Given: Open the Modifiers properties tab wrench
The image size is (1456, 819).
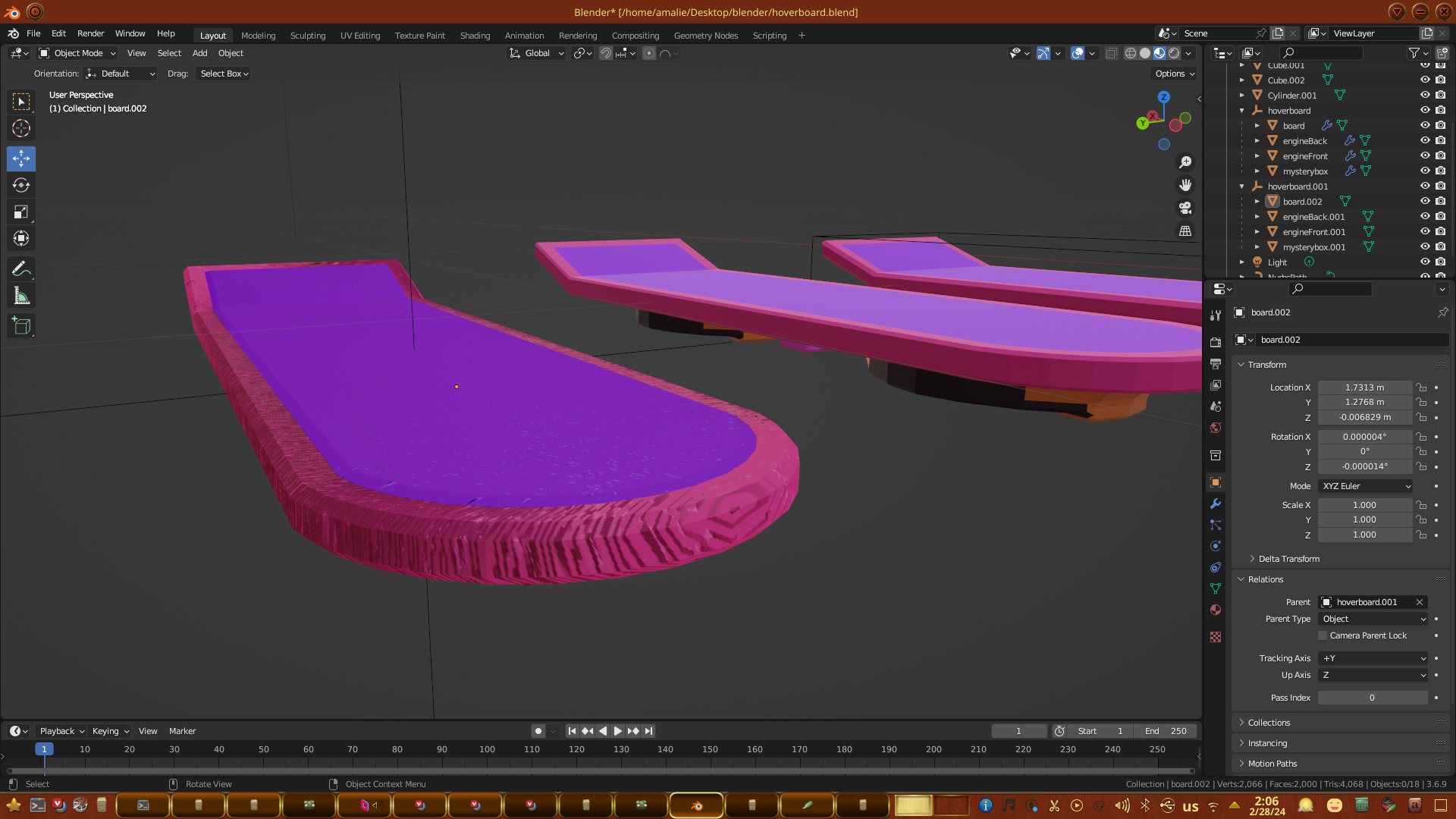Looking at the screenshot, I should point(1216,504).
